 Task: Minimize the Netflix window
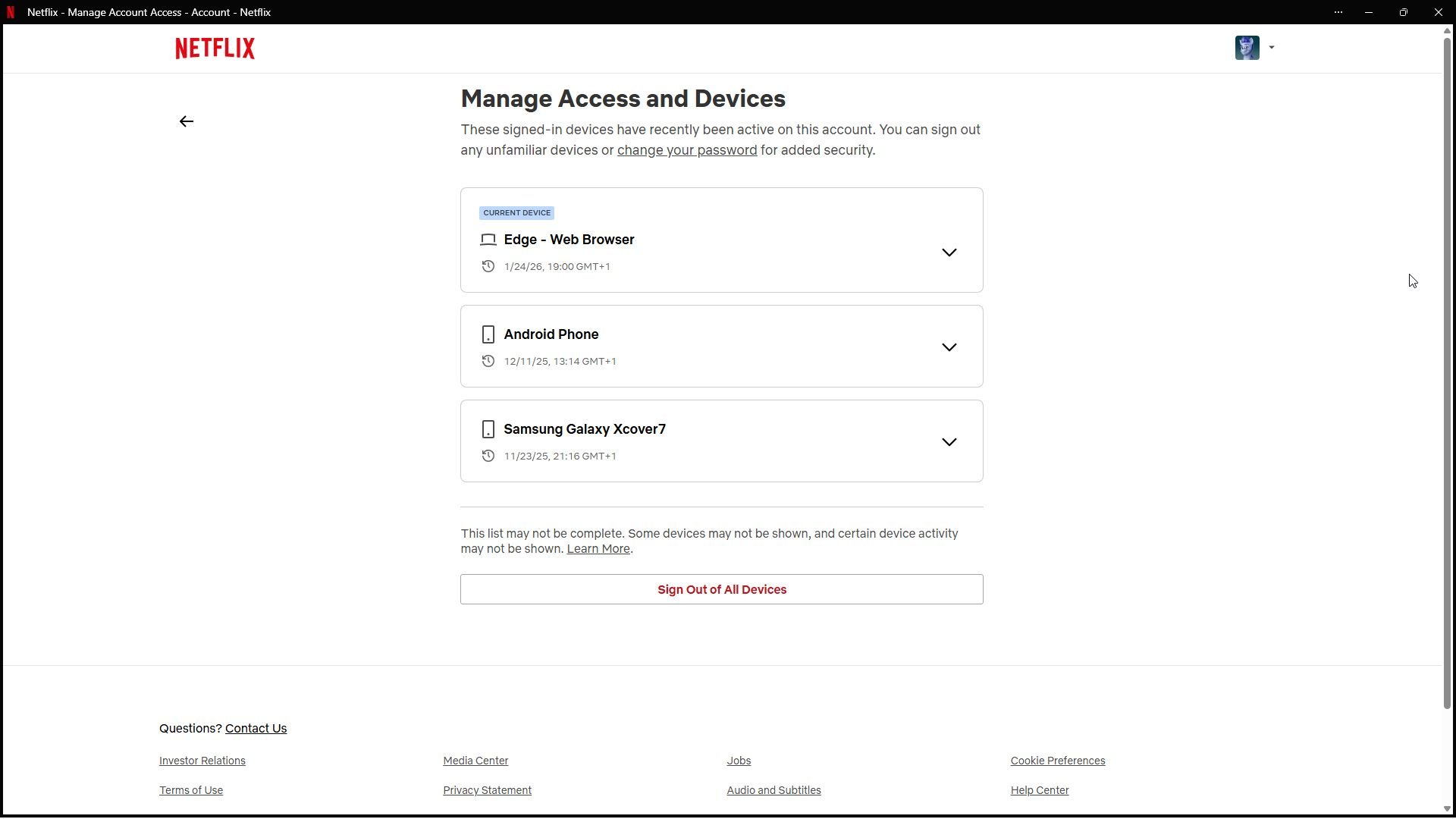pyautogui.click(x=1369, y=12)
